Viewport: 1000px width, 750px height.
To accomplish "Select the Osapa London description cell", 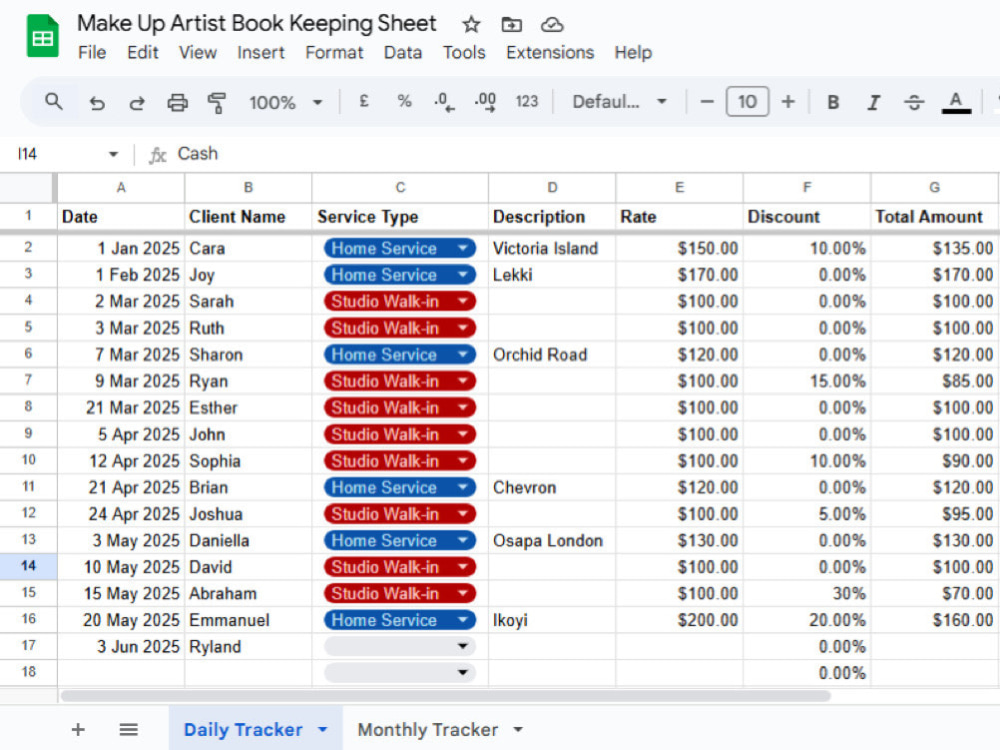I will tap(552, 540).
